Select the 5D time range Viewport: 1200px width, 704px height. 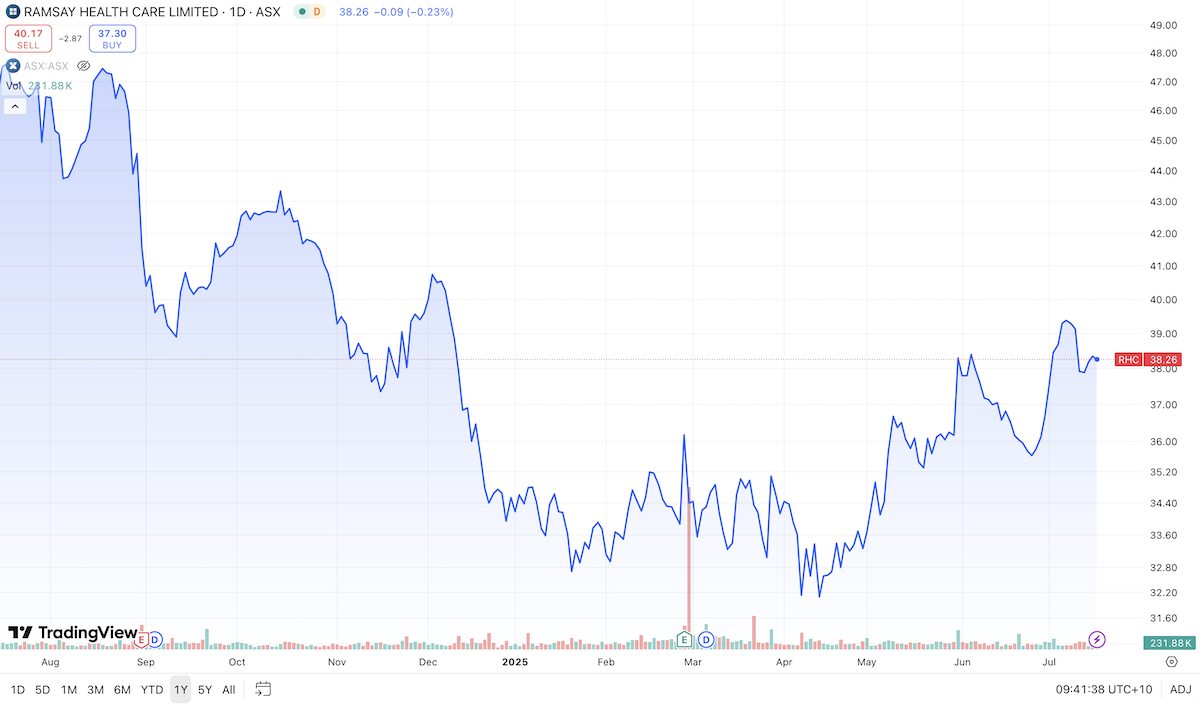pyautogui.click(x=43, y=689)
